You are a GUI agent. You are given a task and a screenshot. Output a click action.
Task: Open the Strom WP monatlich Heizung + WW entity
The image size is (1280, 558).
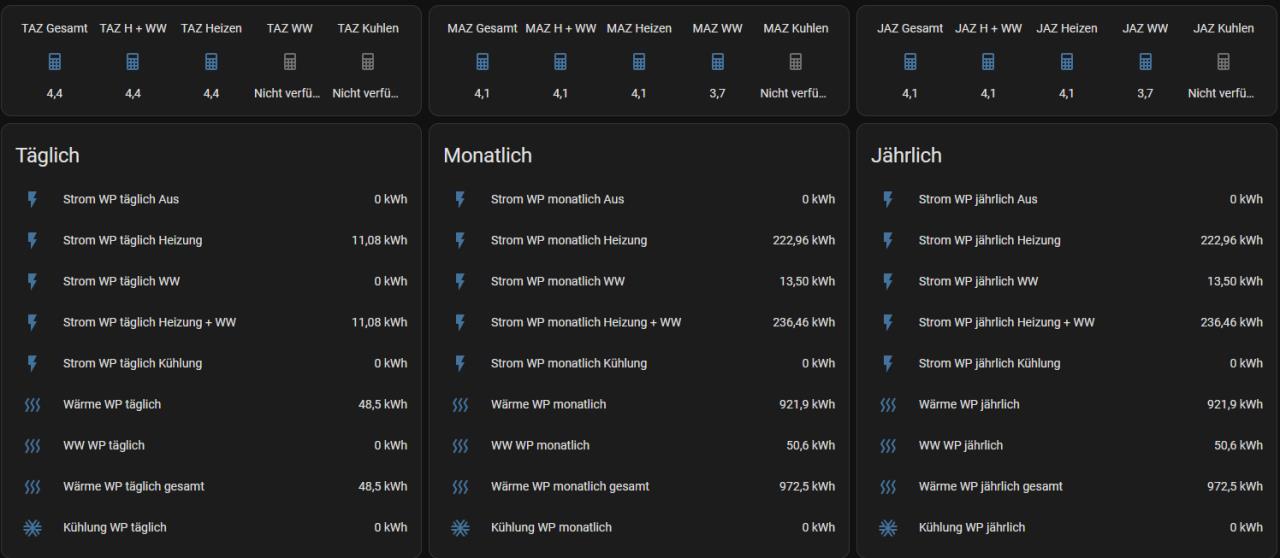tap(585, 322)
